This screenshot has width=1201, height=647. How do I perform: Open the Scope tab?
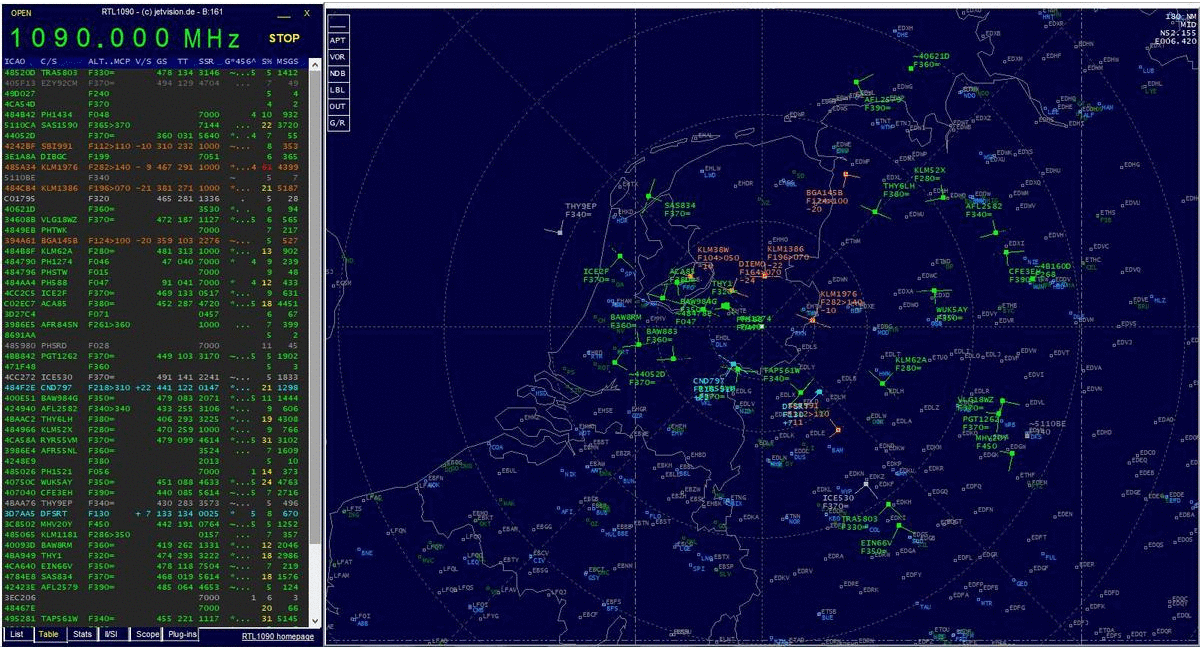(x=147, y=635)
